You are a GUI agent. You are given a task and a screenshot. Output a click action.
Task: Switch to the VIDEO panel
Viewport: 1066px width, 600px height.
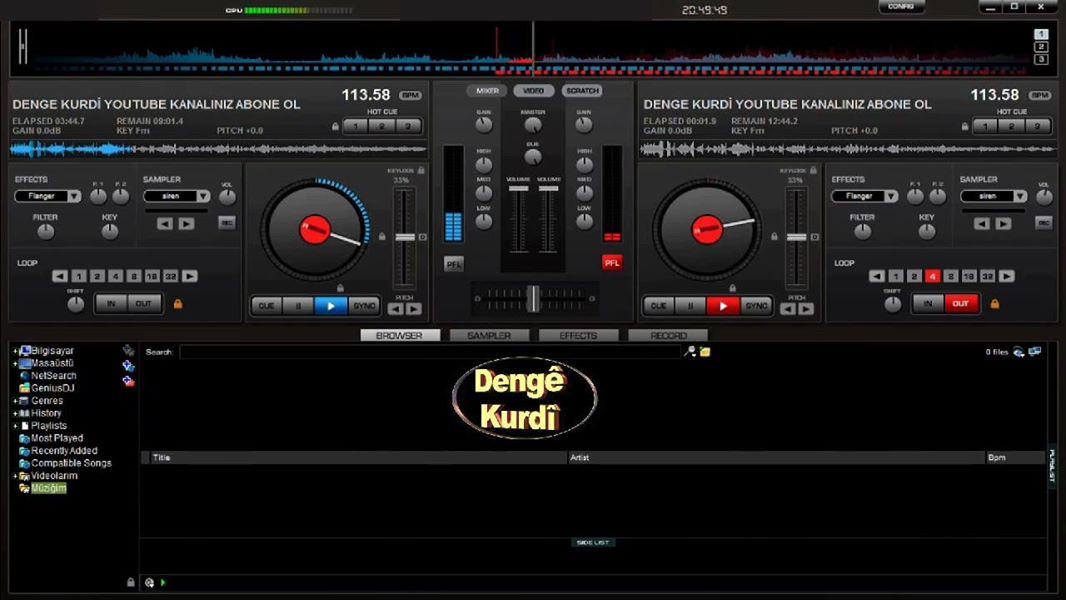coord(534,90)
